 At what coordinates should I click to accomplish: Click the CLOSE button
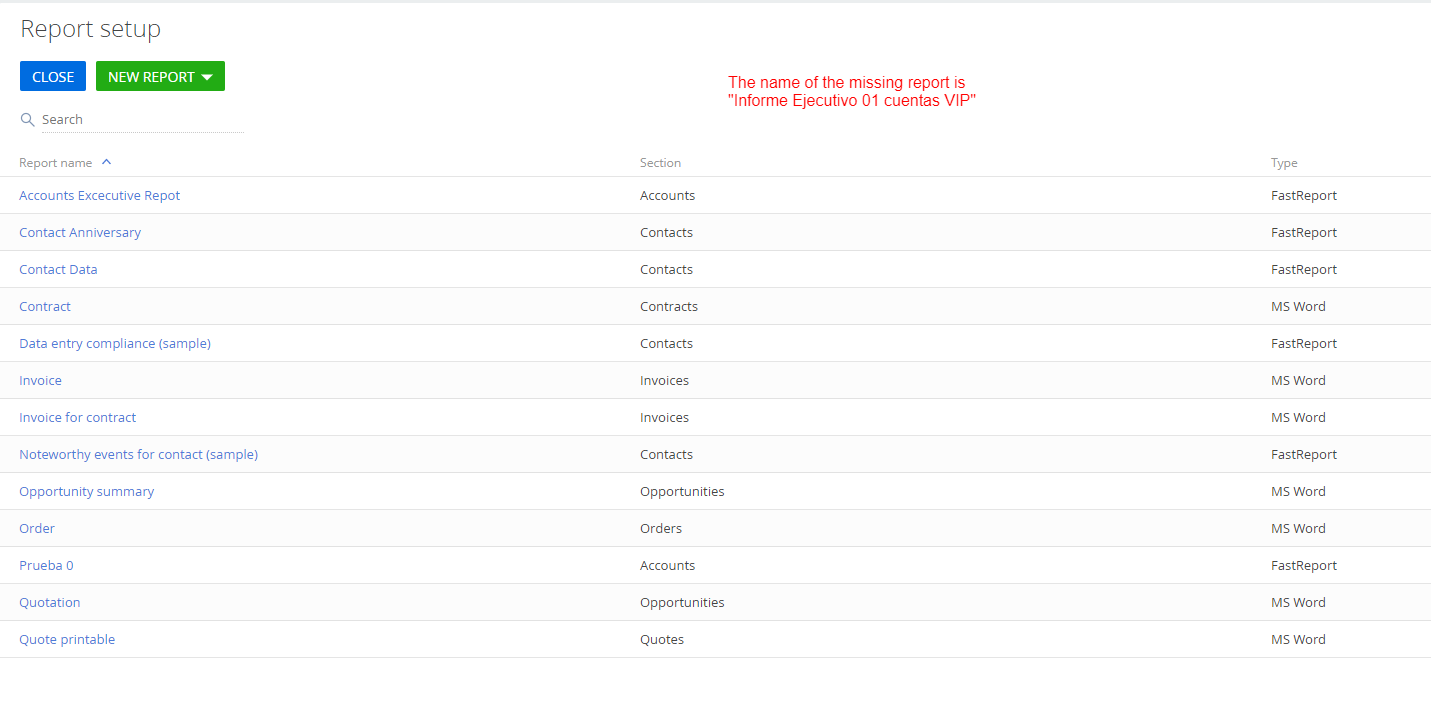[52, 76]
